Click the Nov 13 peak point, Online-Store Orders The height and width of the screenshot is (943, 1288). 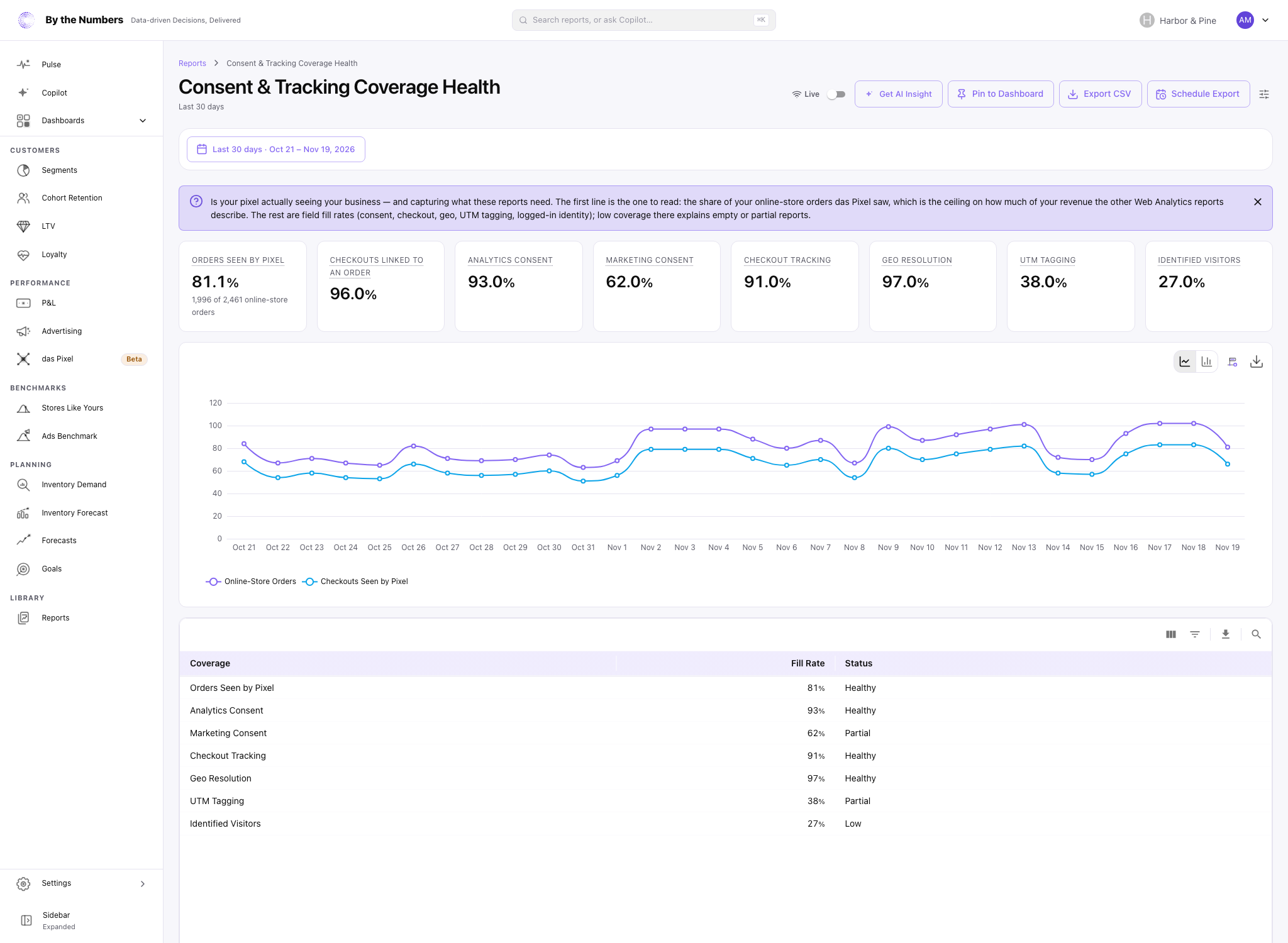[1024, 424]
